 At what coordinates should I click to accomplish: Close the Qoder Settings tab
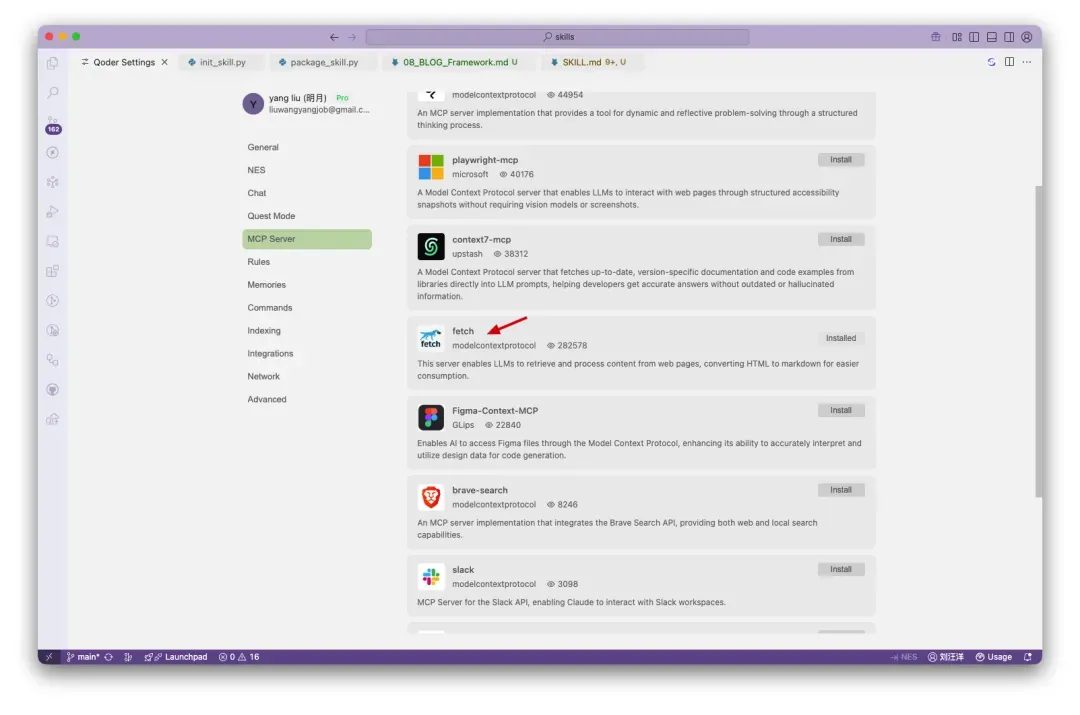(165, 62)
